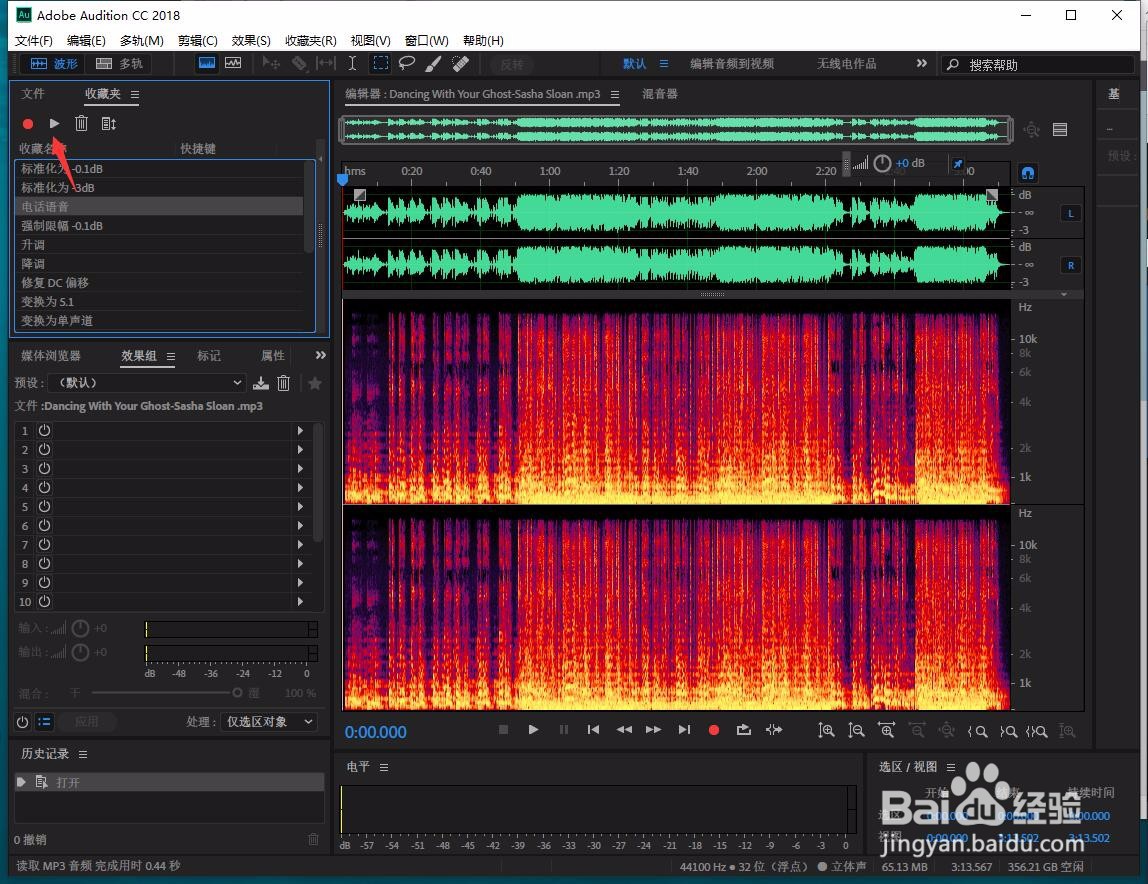
Task: Mark effects preset as favorite star
Action: [x=315, y=383]
